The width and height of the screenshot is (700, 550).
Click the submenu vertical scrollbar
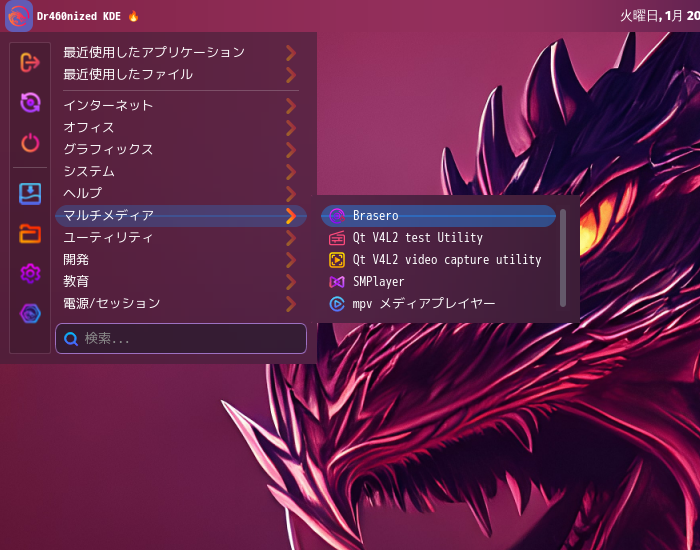tap(563, 258)
